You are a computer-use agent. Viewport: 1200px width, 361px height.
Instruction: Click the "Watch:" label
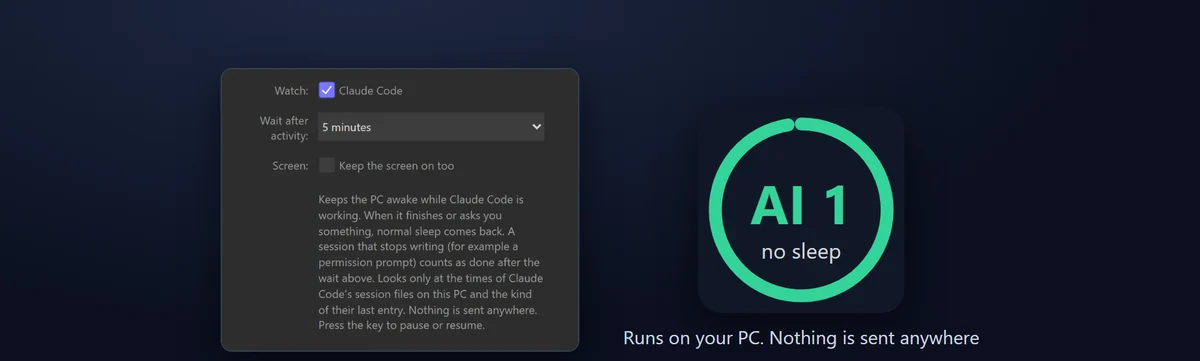(x=292, y=91)
